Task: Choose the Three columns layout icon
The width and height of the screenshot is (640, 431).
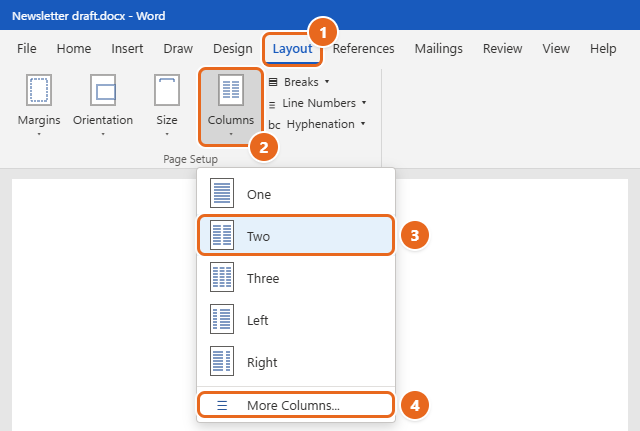Action: pyautogui.click(x=222, y=277)
